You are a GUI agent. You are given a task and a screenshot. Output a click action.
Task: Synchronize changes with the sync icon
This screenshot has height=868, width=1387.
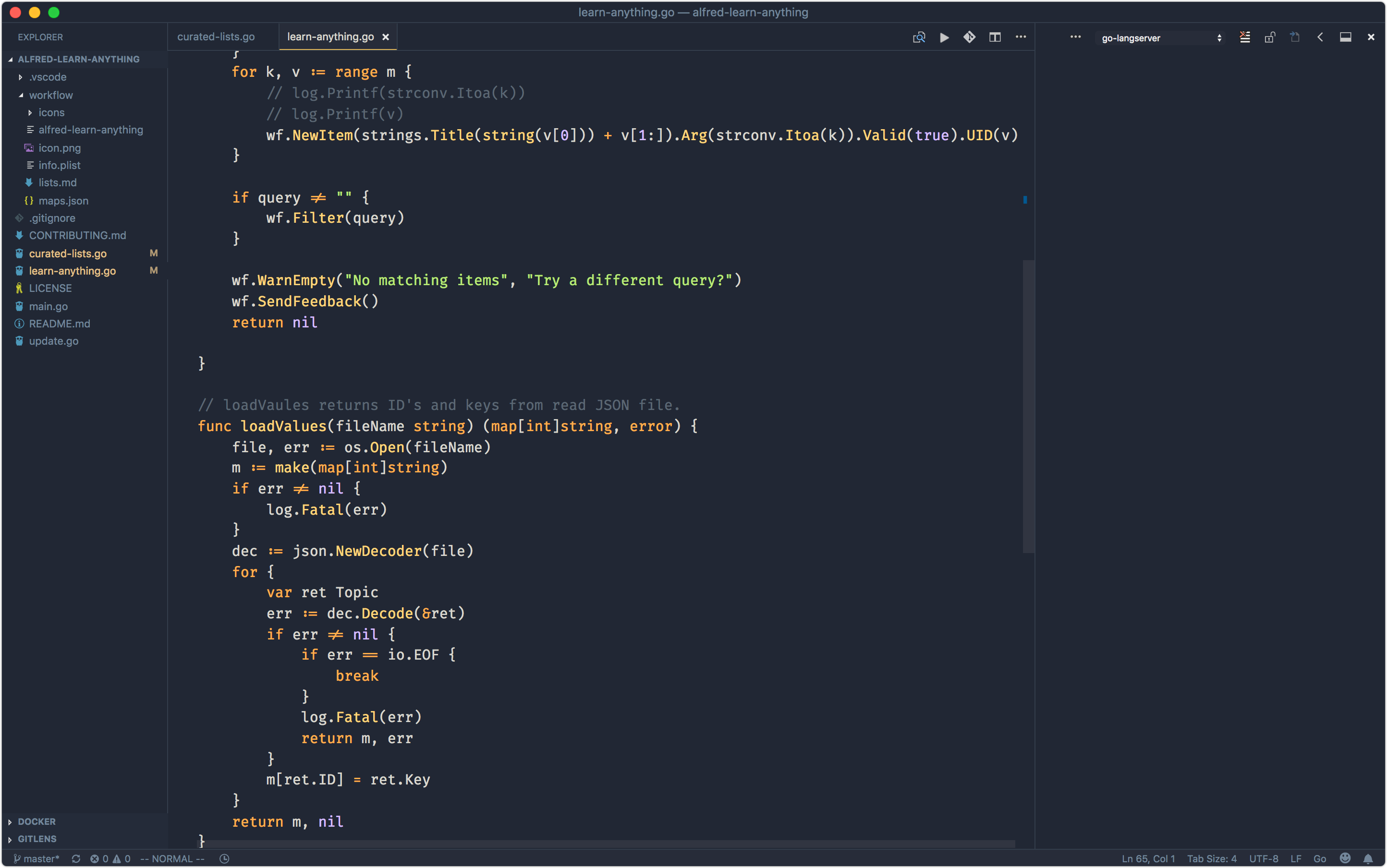76,859
